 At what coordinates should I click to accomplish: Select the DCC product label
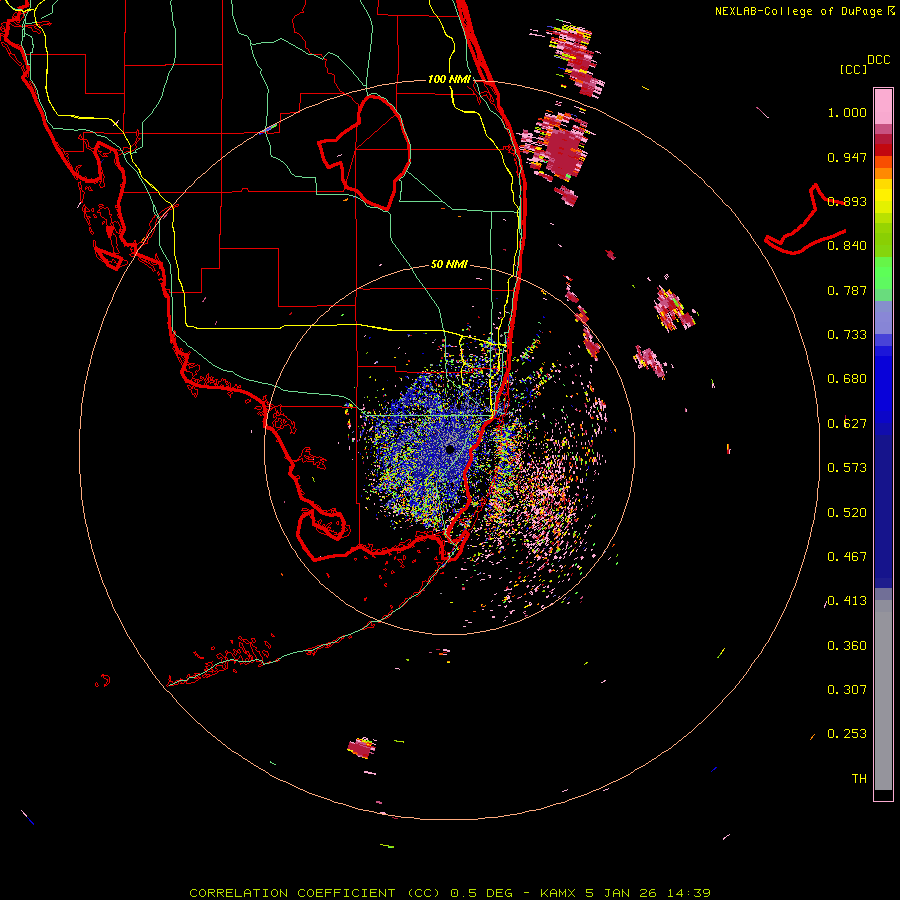pyautogui.click(x=878, y=60)
